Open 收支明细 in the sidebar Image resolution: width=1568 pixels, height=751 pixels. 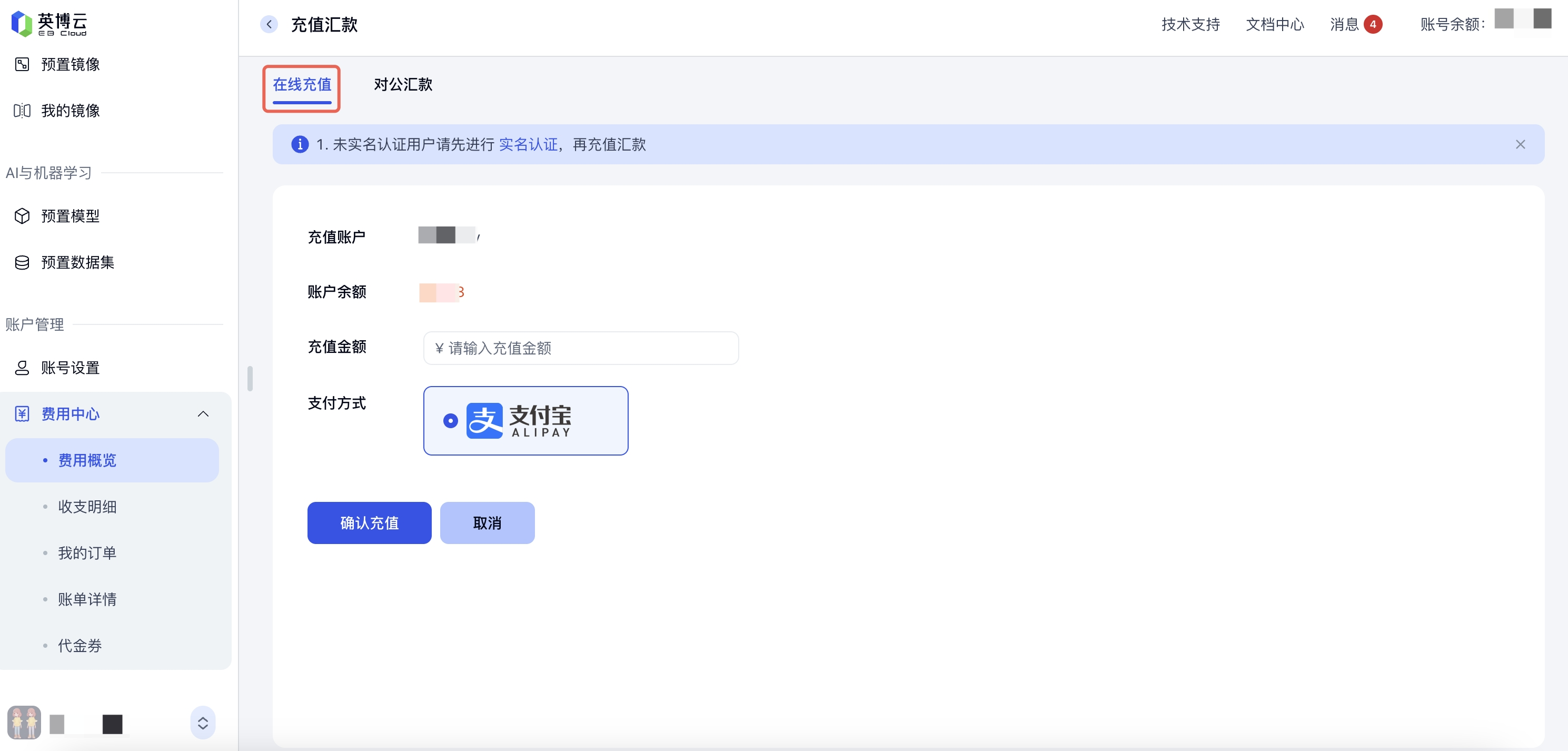(x=87, y=506)
